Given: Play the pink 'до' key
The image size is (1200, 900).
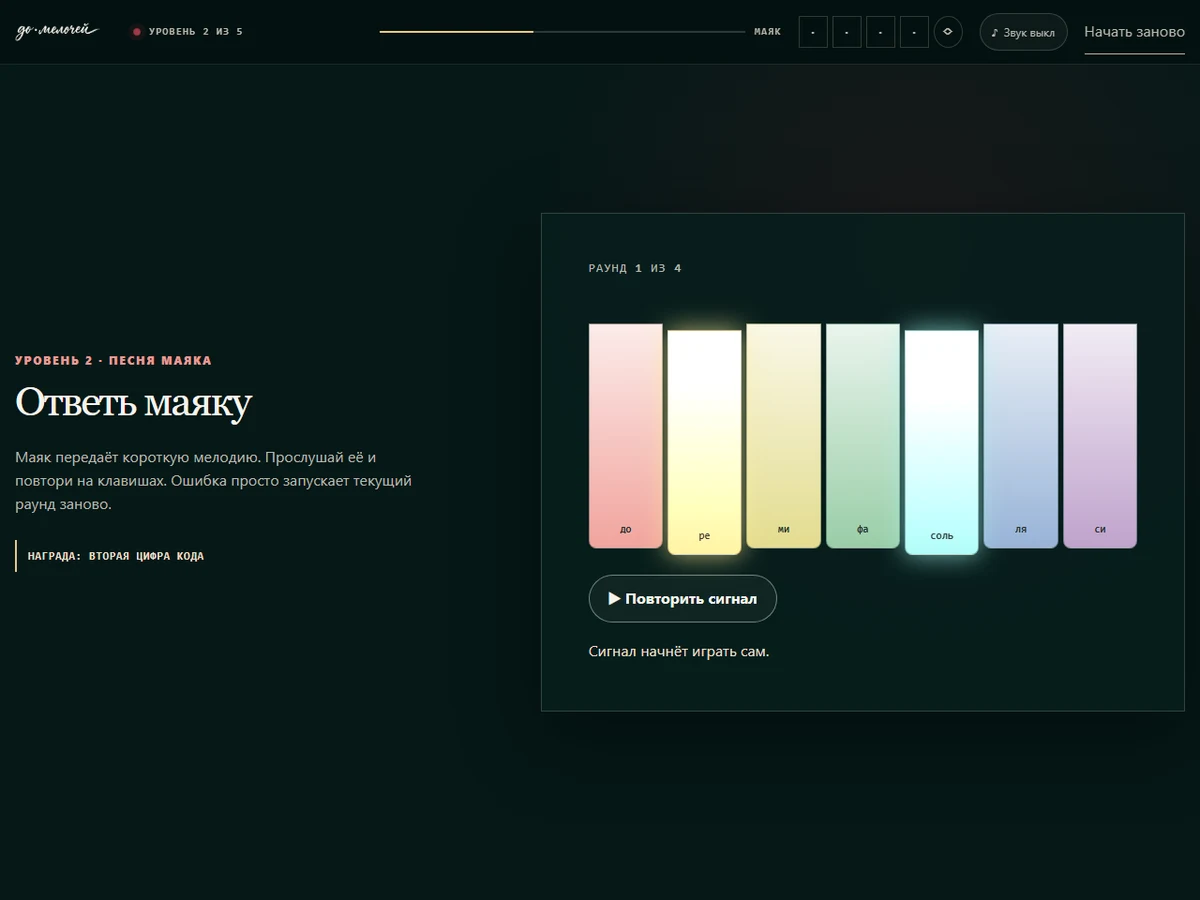Looking at the screenshot, I should 626,436.
